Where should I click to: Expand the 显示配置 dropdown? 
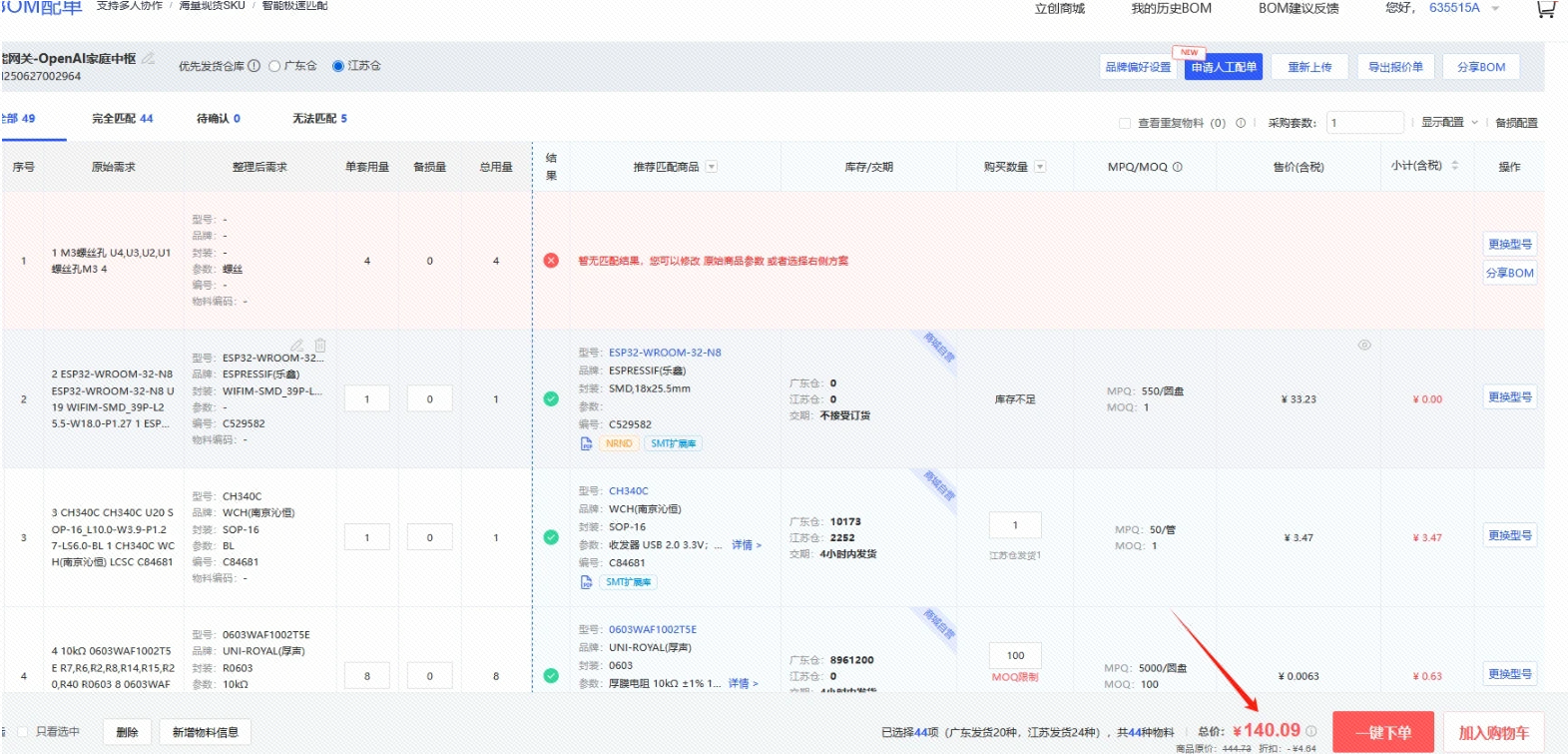(1449, 122)
